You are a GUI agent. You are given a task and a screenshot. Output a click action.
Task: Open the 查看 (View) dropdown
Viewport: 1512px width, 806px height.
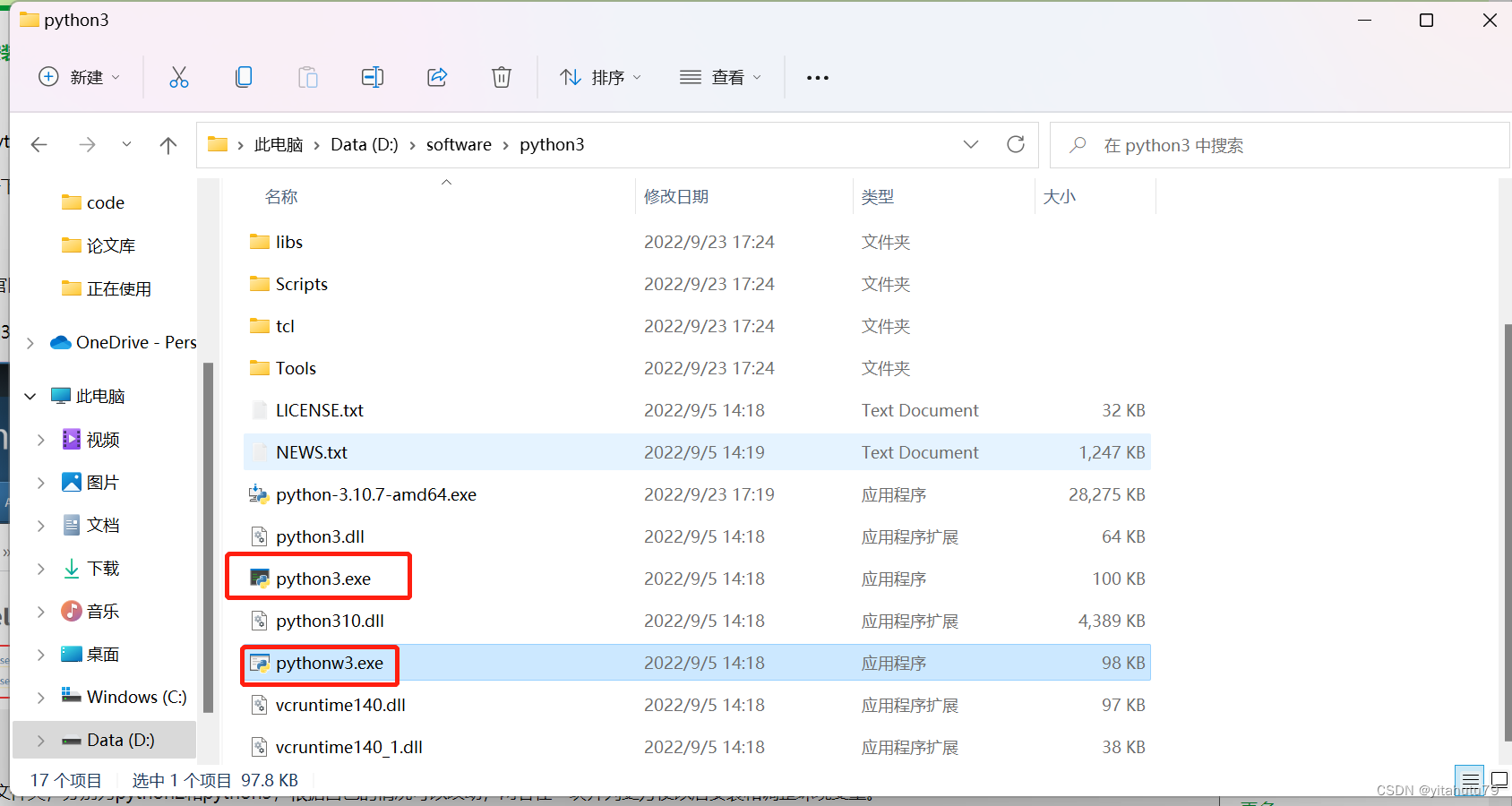[721, 77]
